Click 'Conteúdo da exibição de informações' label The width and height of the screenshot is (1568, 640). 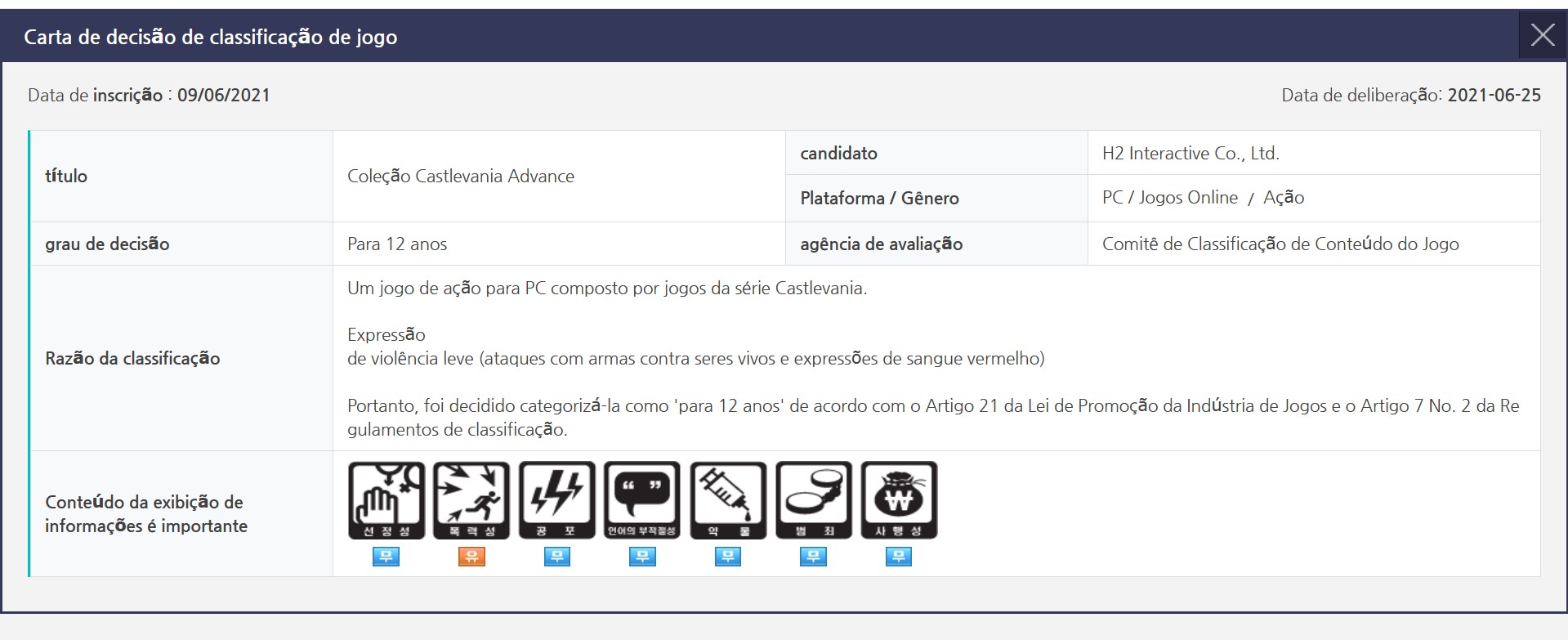tap(146, 514)
